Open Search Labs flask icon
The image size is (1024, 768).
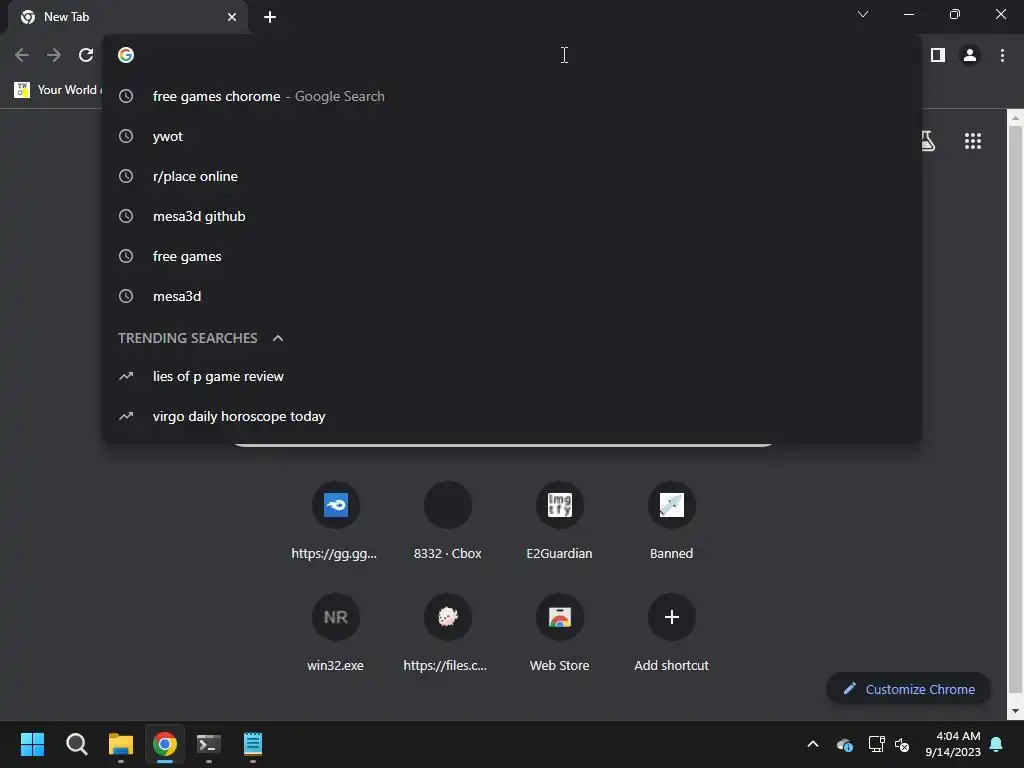tap(927, 141)
